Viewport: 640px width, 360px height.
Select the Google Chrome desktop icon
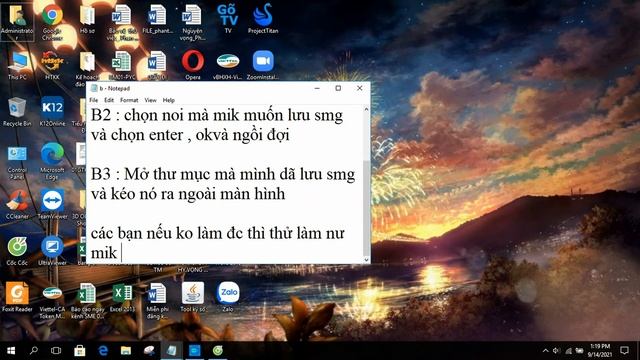[x=52, y=21]
